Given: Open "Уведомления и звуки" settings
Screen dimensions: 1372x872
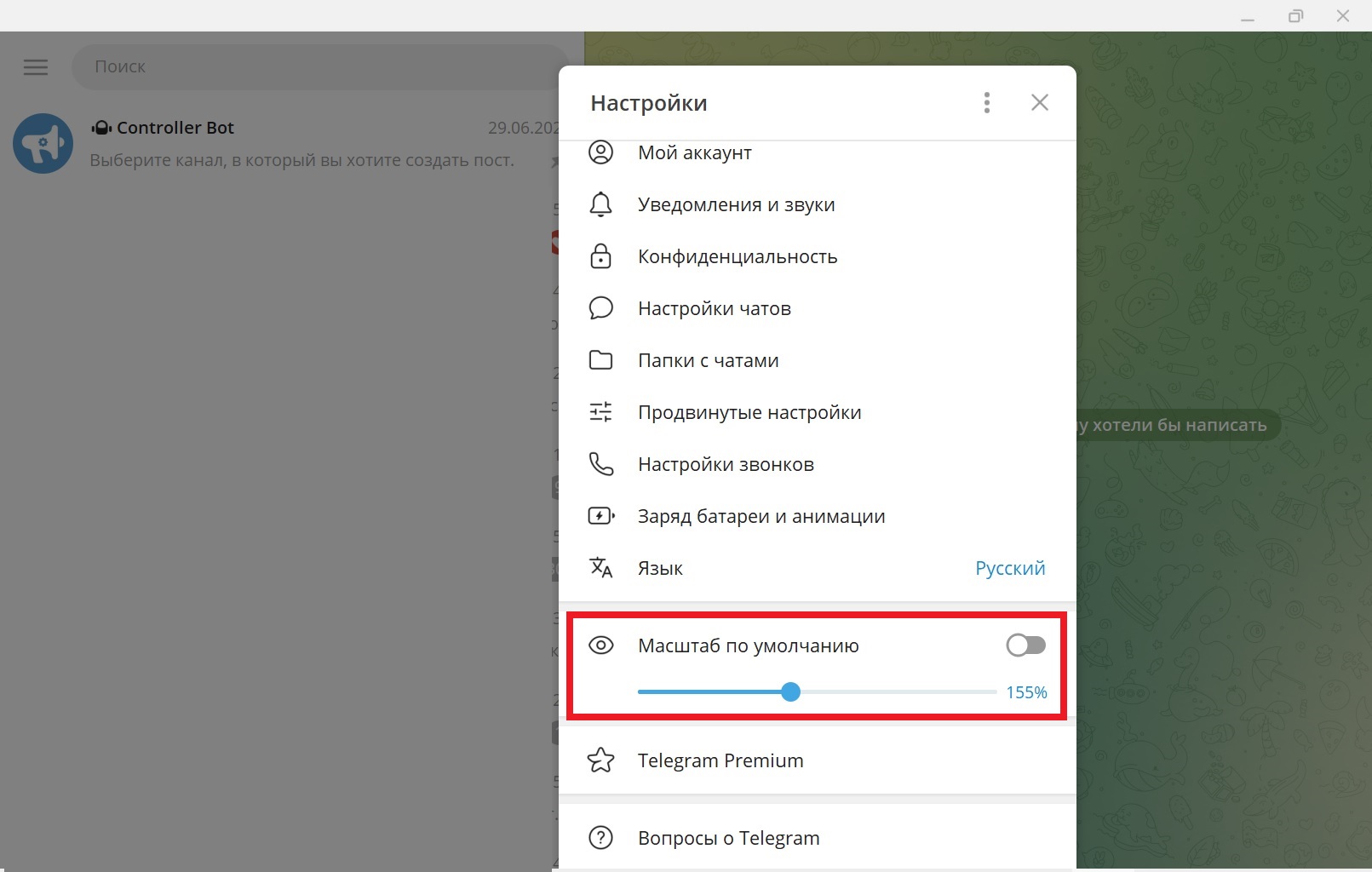Looking at the screenshot, I should point(818,204).
